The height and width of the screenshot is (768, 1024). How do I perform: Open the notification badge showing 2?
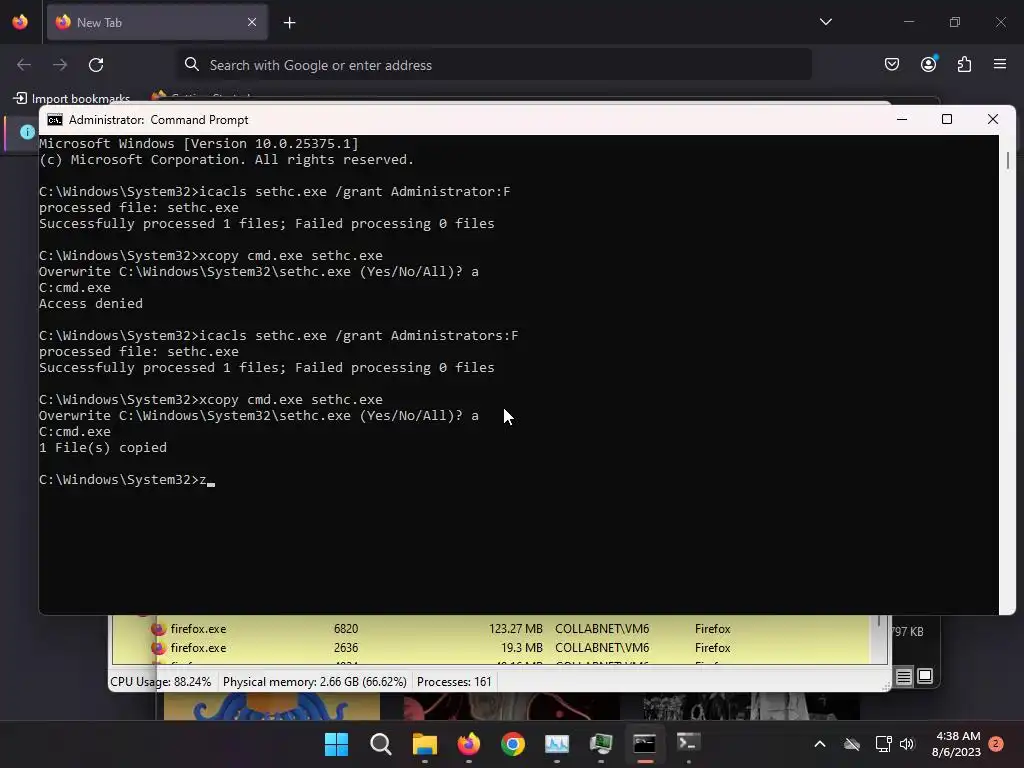pos(996,744)
